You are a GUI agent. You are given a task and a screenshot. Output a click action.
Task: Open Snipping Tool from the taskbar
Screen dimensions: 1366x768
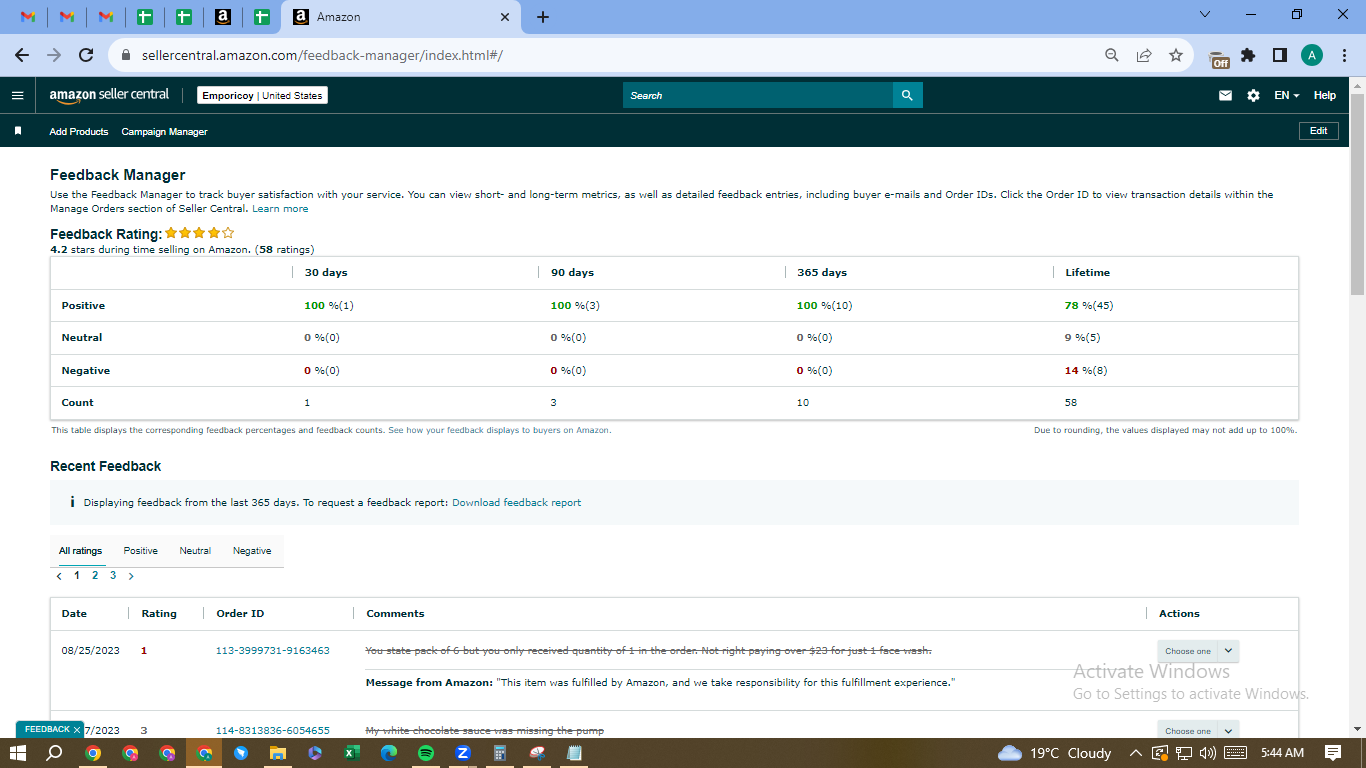pyautogui.click(x=537, y=753)
